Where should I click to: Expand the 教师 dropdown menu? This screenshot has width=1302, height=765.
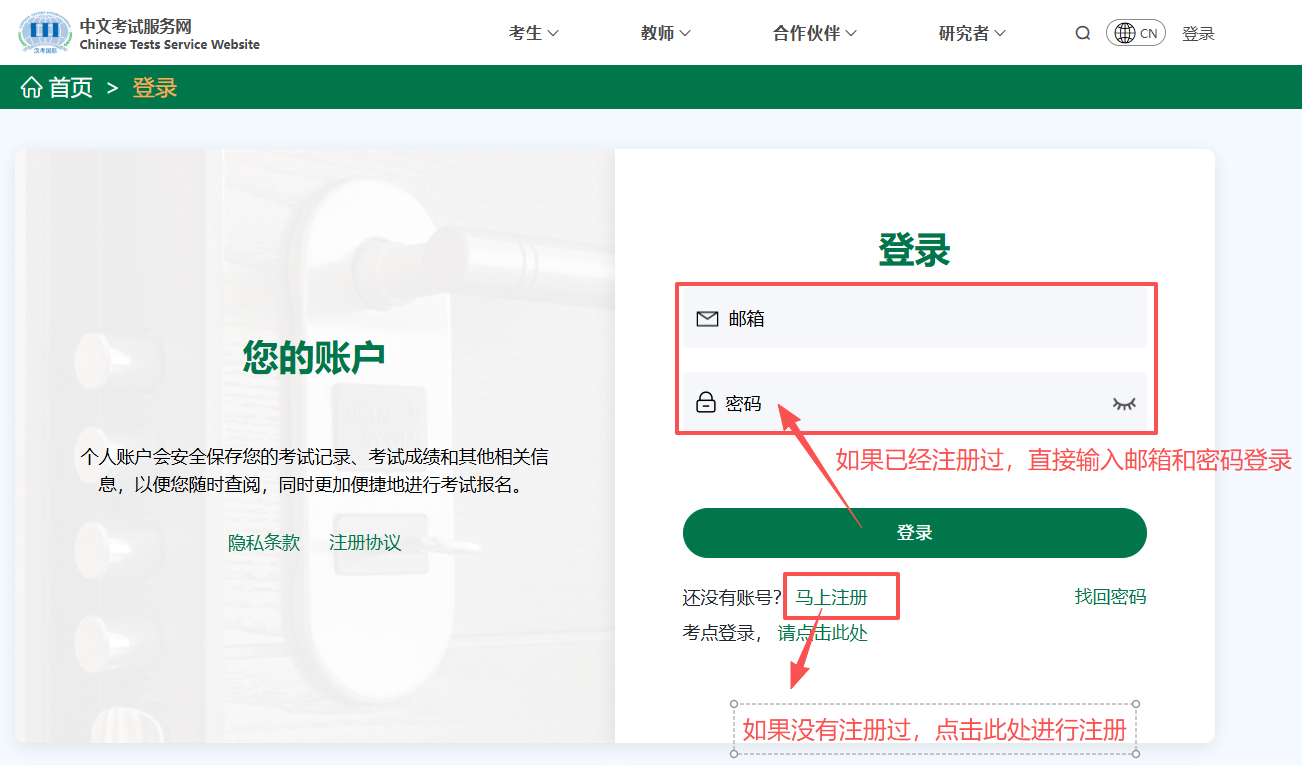pos(665,33)
